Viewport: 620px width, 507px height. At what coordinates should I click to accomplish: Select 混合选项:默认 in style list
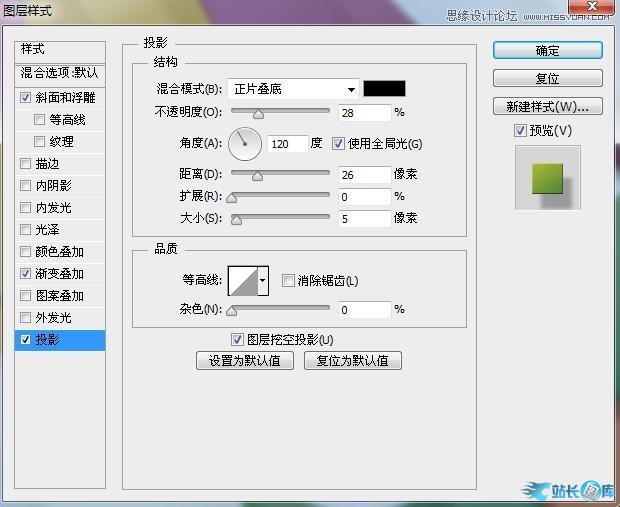(x=60, y=73)
